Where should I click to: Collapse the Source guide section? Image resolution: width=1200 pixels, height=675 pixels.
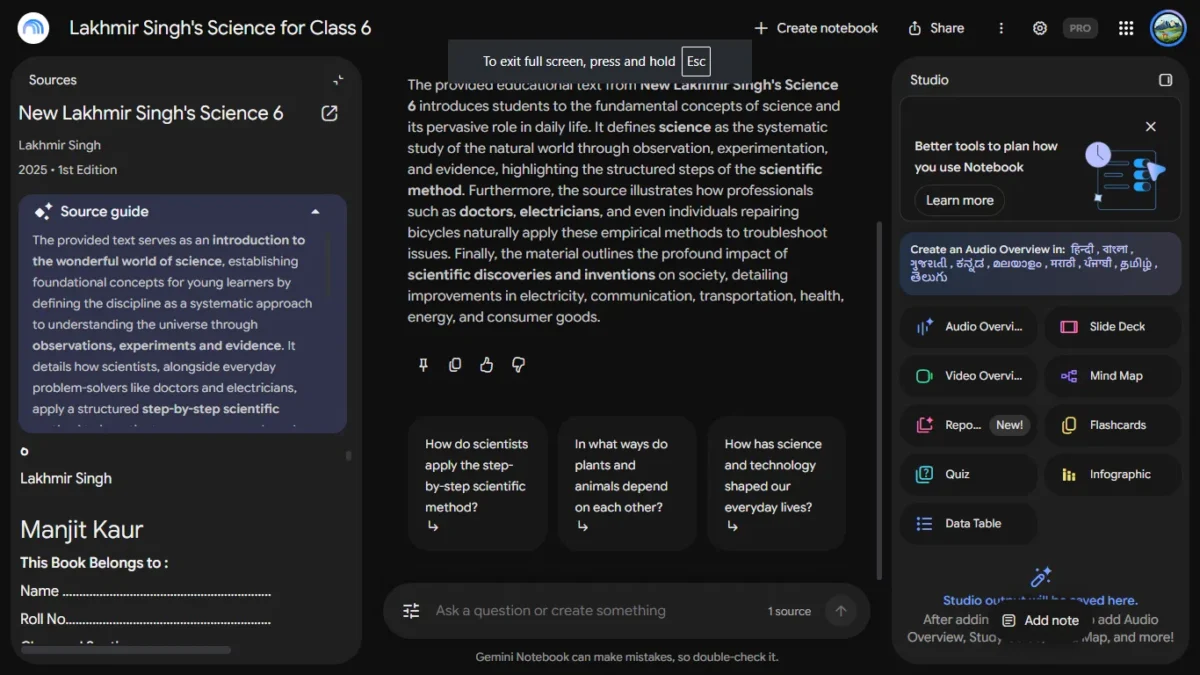click(315, 212)
